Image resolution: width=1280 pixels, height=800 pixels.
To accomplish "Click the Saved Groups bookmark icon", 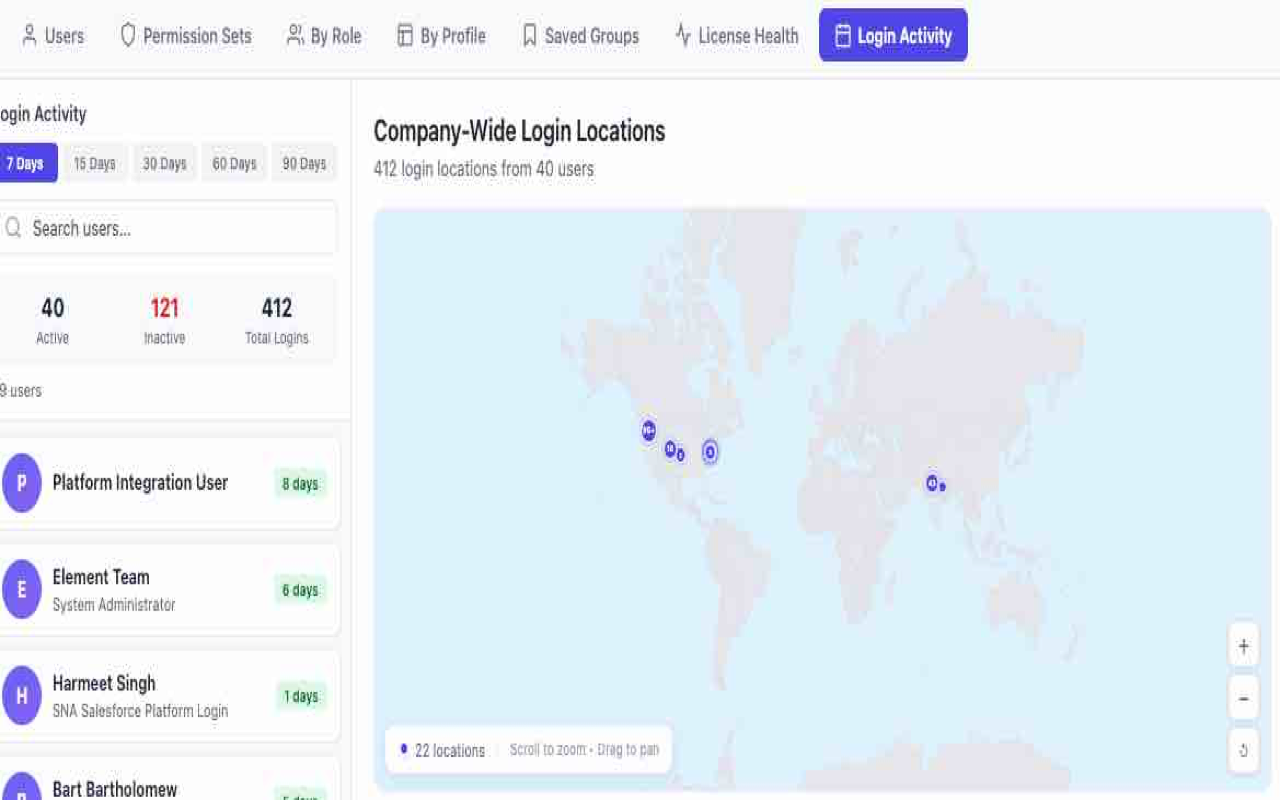I will click(530, 35).
